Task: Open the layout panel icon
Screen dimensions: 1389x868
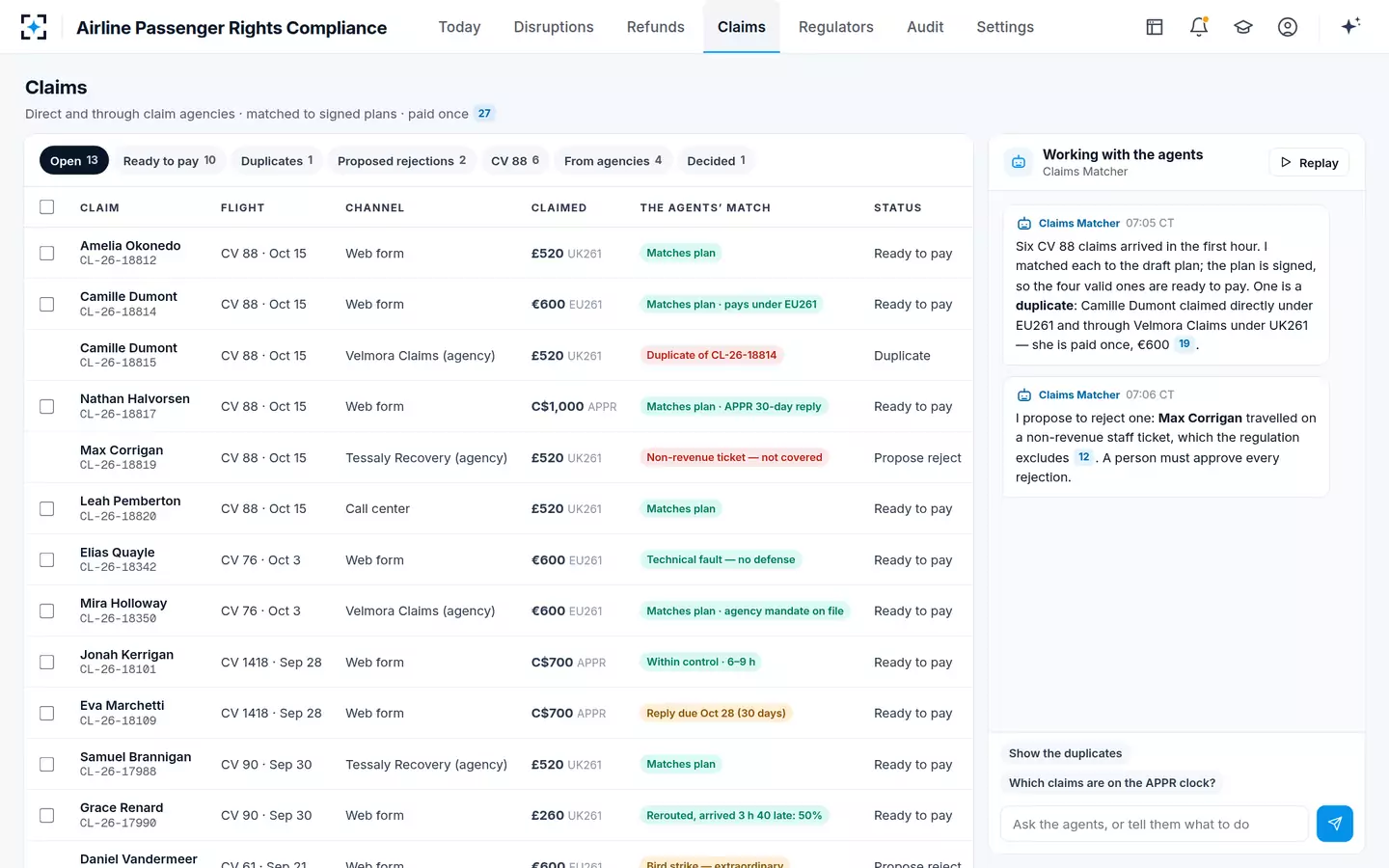Action: [1155, 27]
